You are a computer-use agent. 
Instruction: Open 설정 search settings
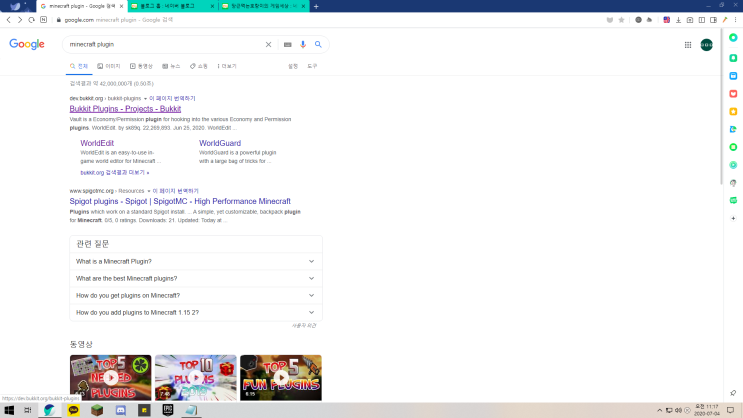[293, 66]
